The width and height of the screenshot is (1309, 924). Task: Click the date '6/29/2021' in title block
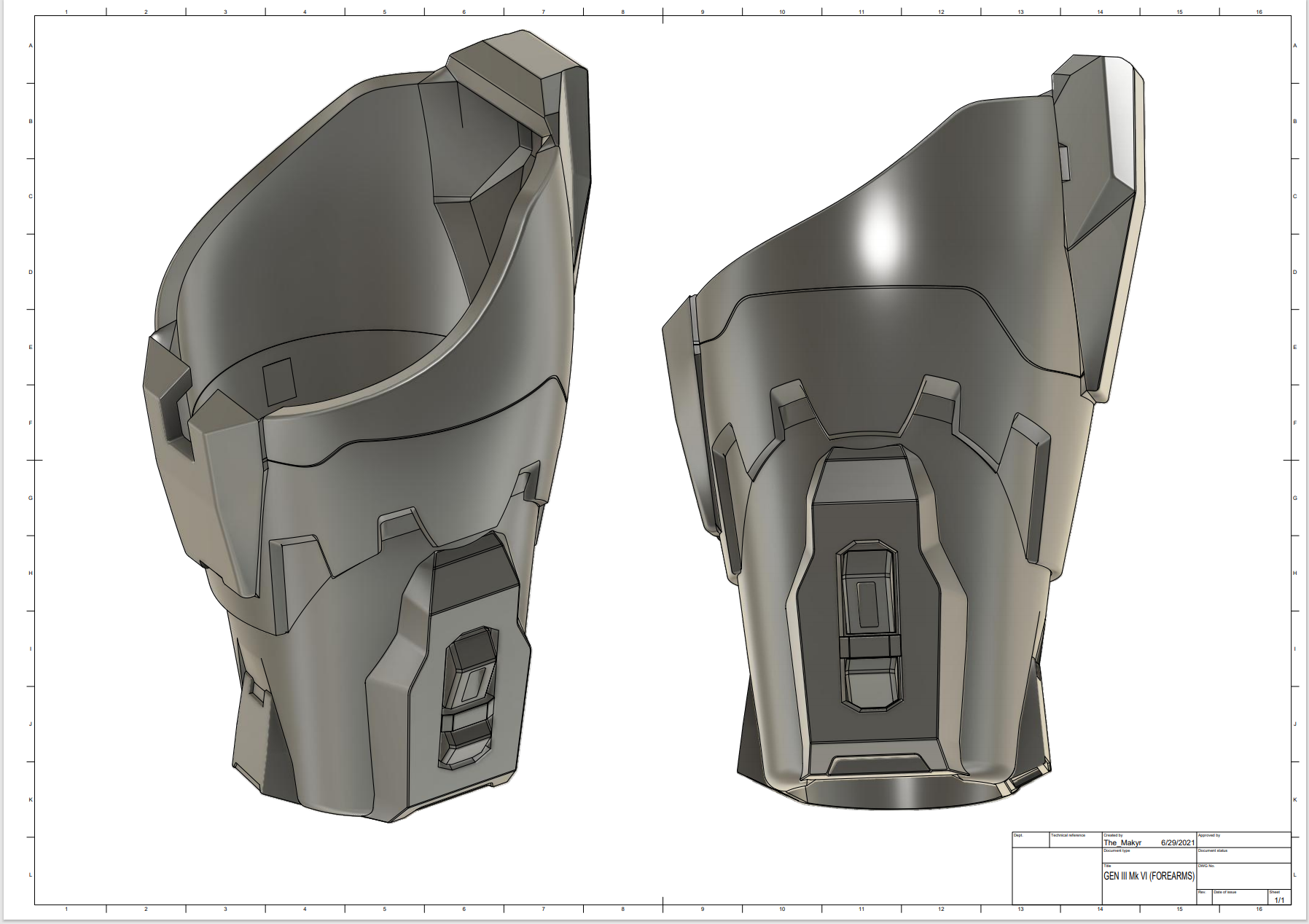tap(1178, 842)
